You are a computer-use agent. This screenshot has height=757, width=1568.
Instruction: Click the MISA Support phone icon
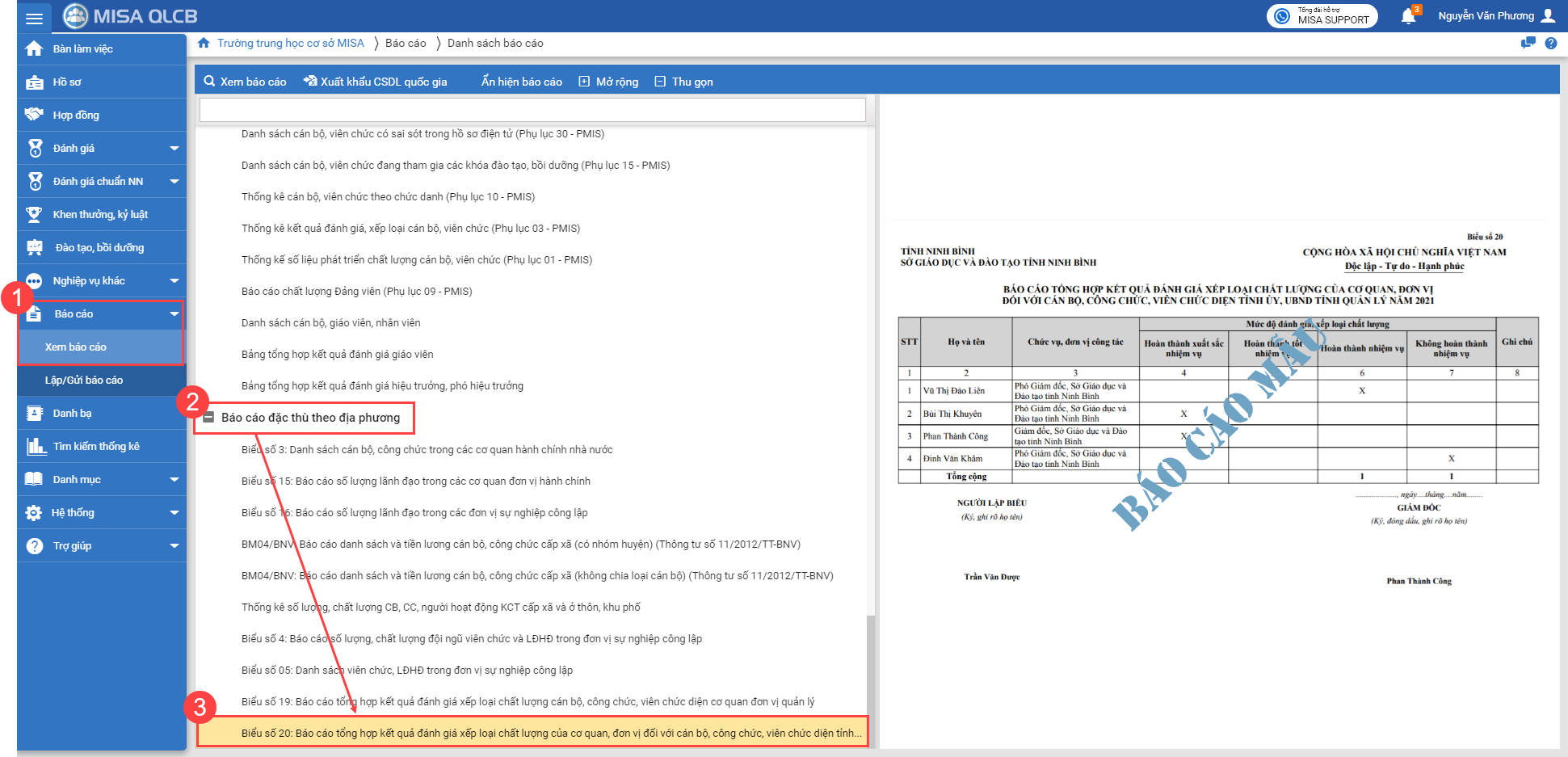click(1282, 16)
